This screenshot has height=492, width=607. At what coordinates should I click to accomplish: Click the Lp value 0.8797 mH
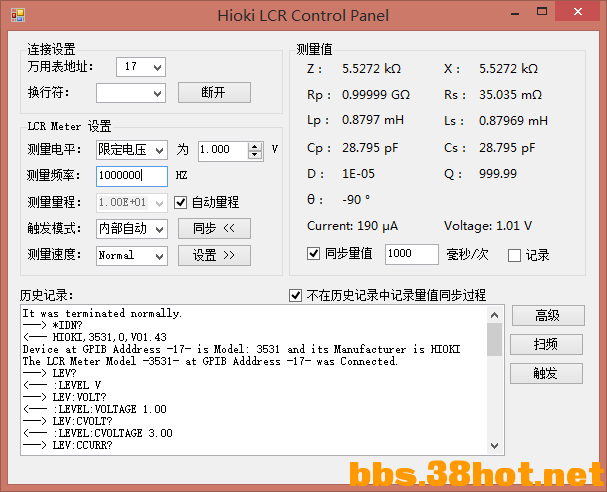[372, 120]
